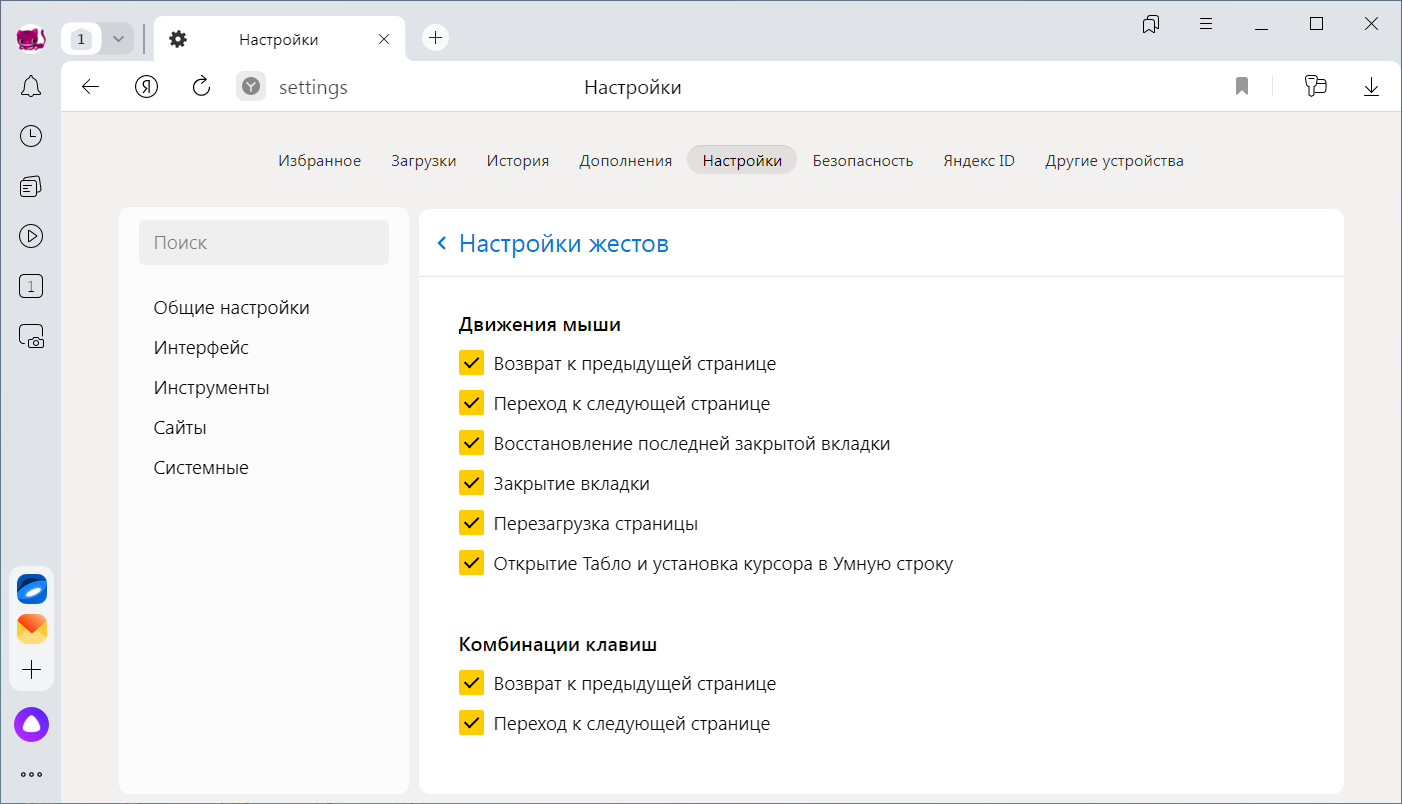
Task: Open a new tab with the plus button
Action: point(435,38)
